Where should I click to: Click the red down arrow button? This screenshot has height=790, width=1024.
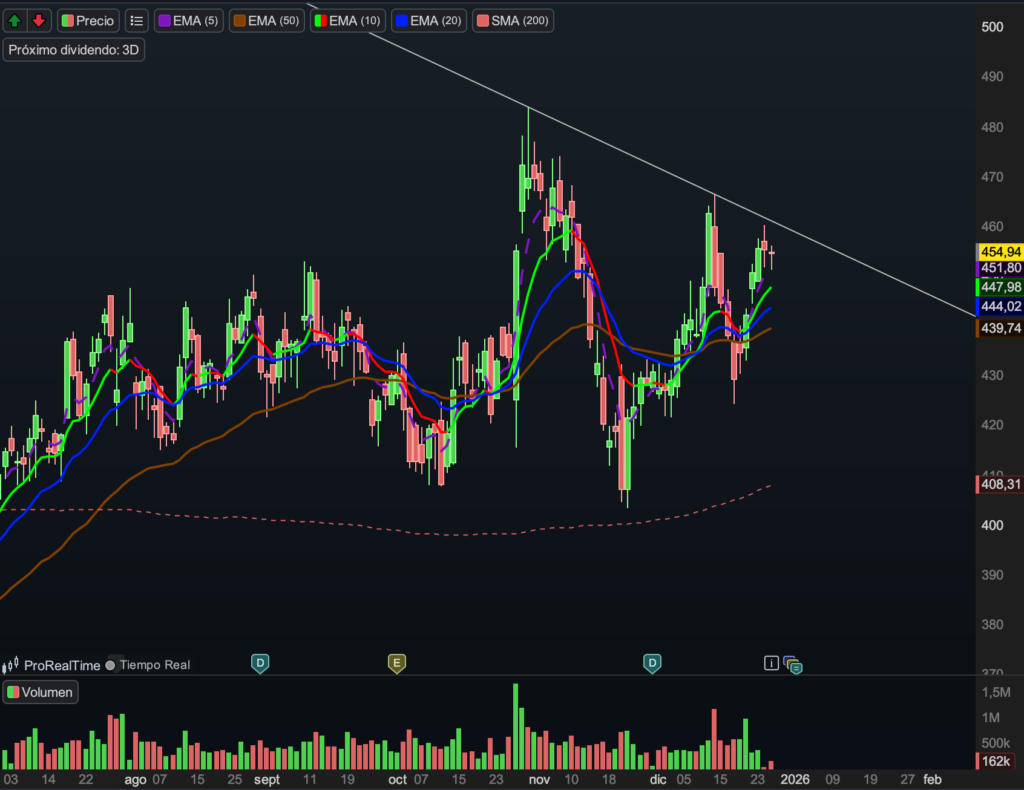click(x=38, y=20)
